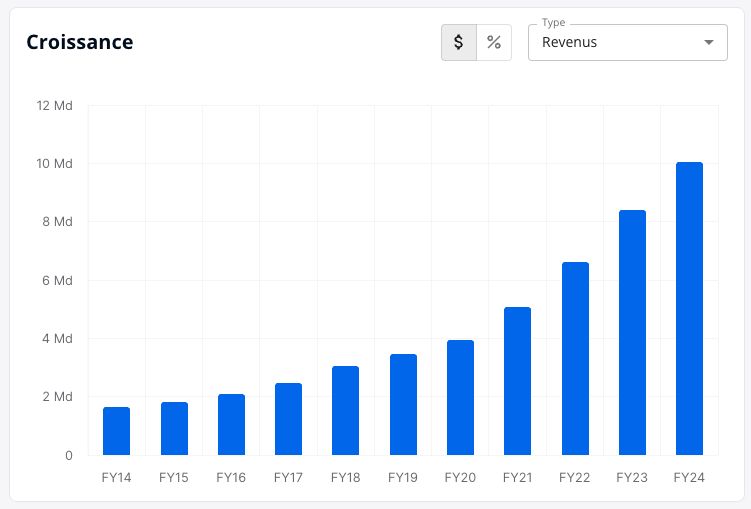Open the Type dropdown showing Revenus
This screenshot has height=509, width=751.
(x=627, y=42)
